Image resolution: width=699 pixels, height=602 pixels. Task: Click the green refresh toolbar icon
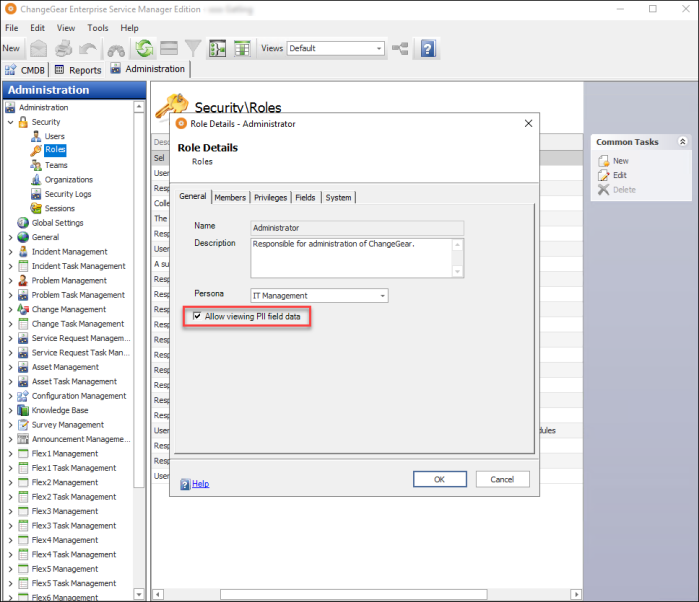tap(144, 48)
